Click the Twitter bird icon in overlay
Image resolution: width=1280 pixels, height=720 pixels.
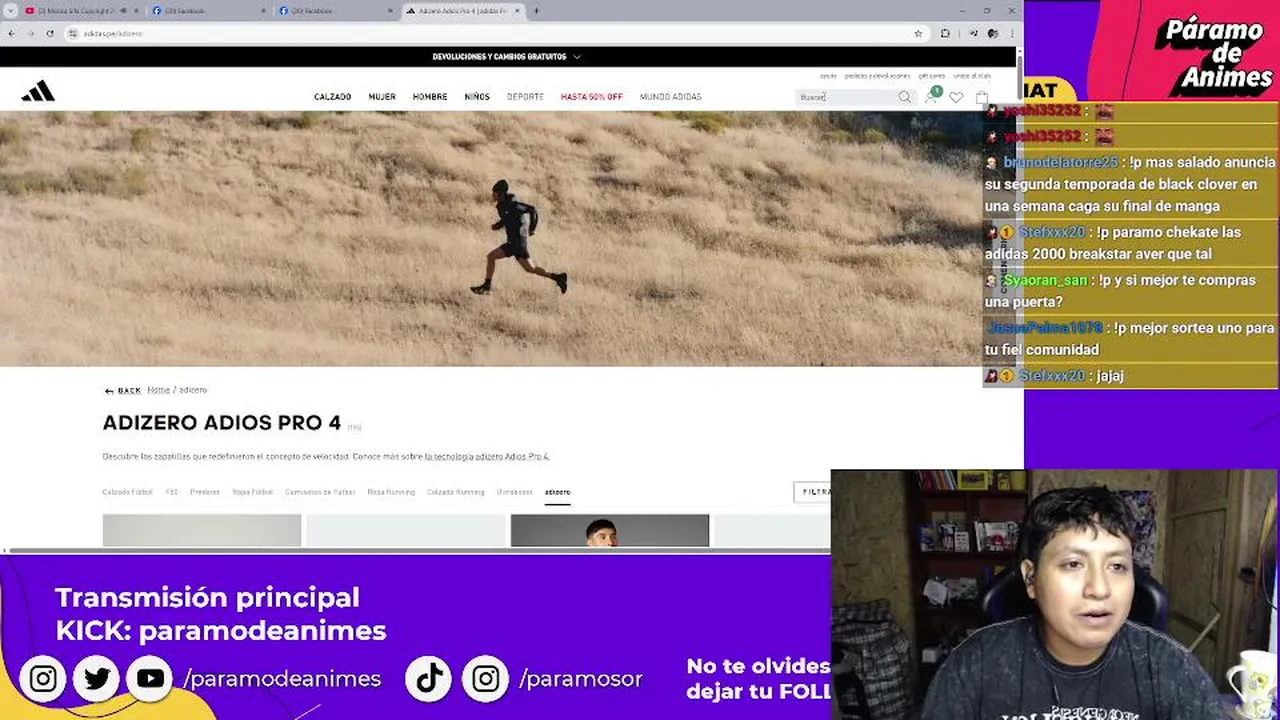tap(97, 679)
